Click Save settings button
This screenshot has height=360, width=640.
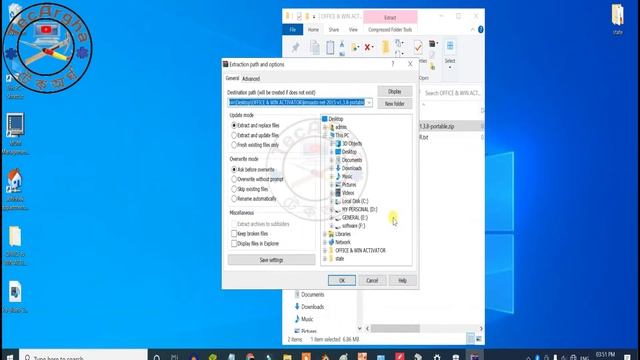click(271, 260)
